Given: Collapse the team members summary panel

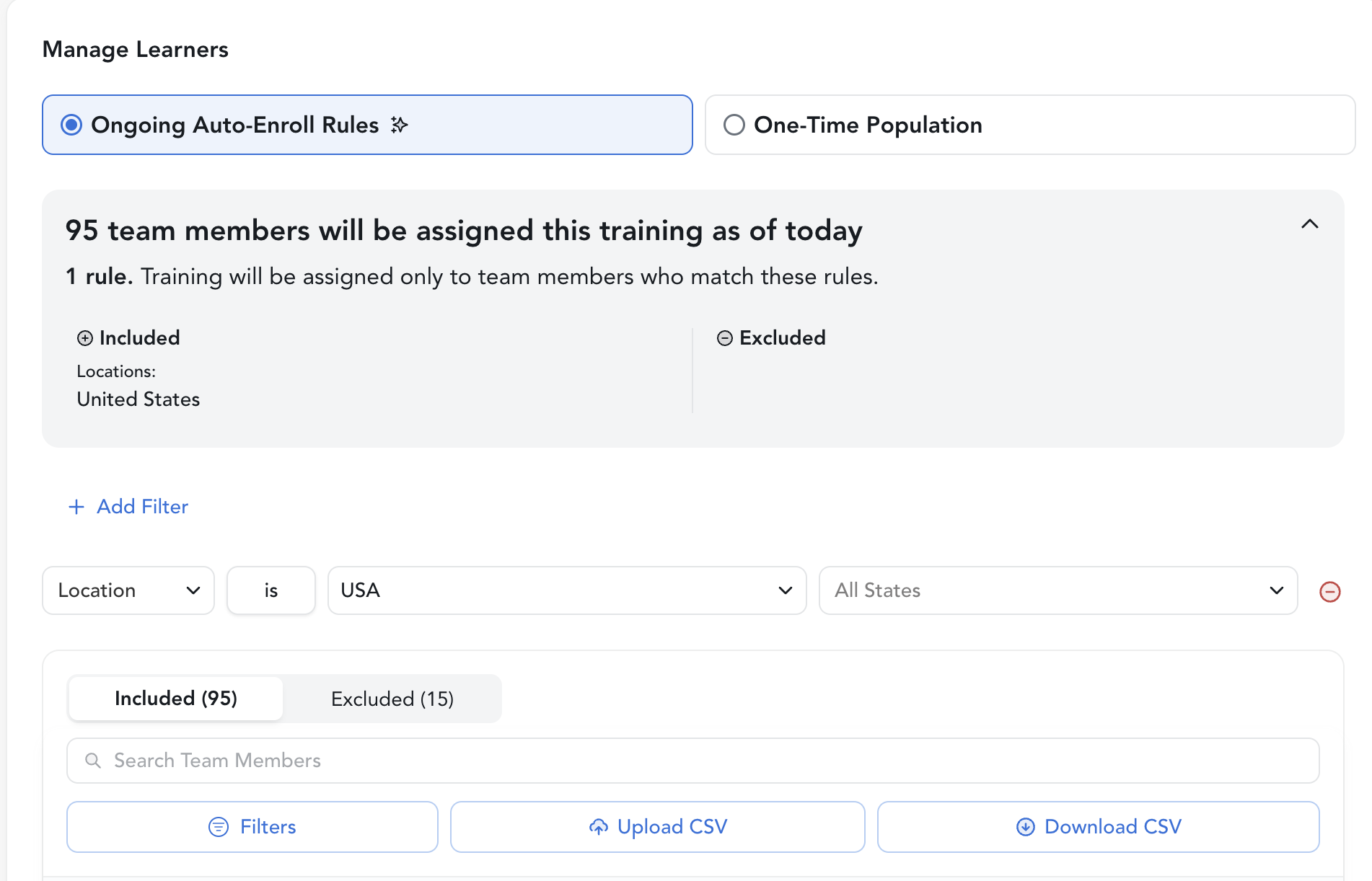Looking at the screenshot, I should [x=1309, y=224].
